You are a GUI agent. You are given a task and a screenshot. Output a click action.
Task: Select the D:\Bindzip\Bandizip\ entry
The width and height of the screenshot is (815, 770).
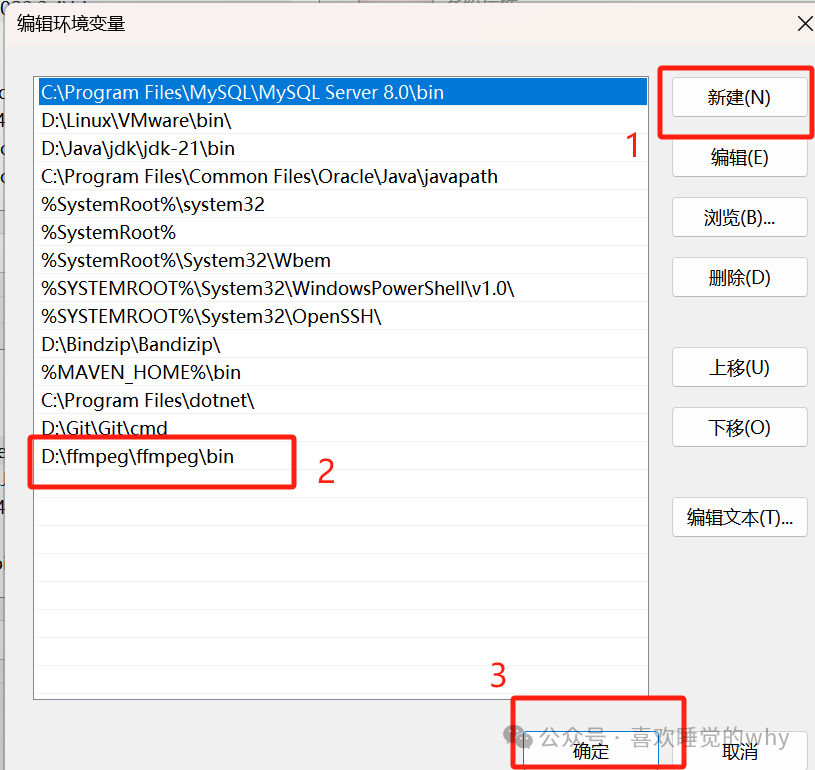click(343, 345)
